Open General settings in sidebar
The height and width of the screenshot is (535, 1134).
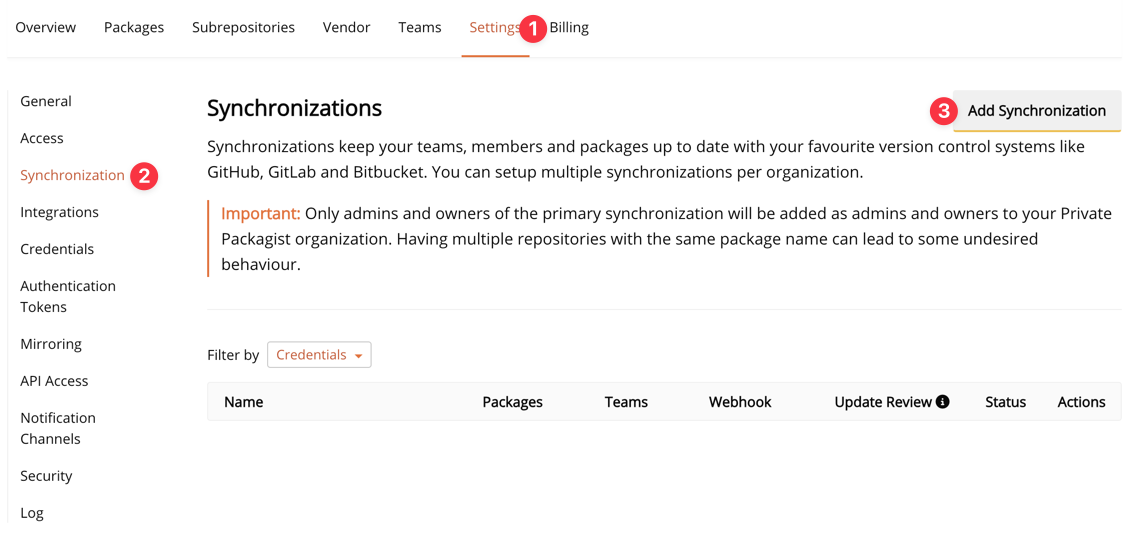tap(46, 101)
